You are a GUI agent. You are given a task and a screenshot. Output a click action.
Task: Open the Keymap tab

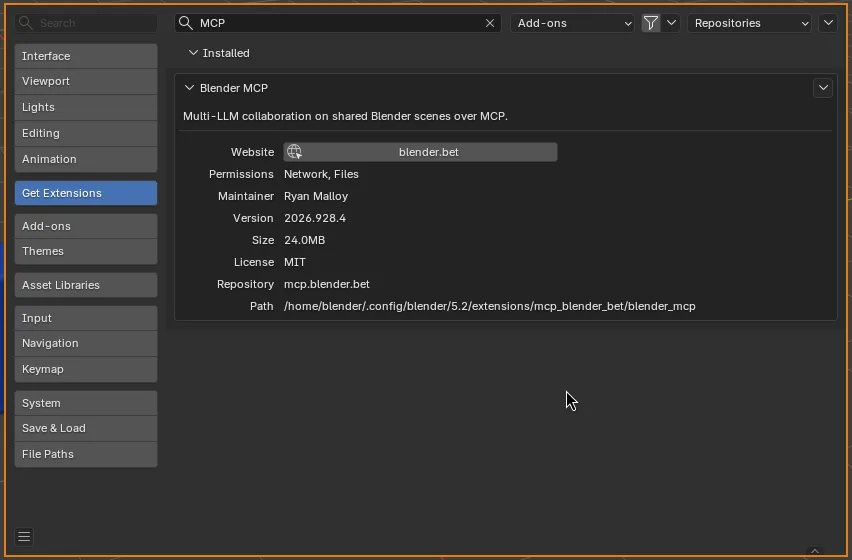(86, 369)
